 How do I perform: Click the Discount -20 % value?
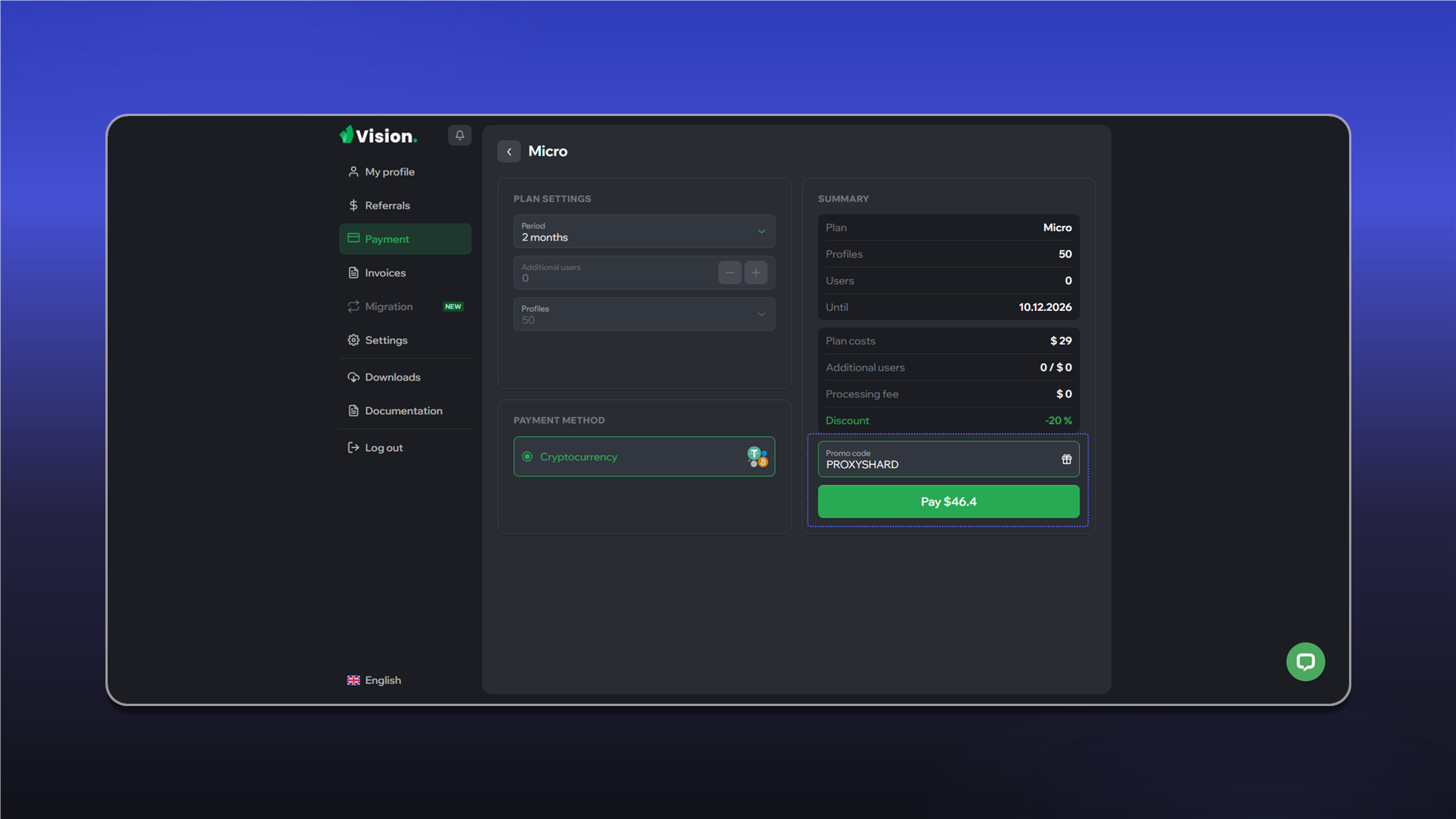(x=1059, y=421)
